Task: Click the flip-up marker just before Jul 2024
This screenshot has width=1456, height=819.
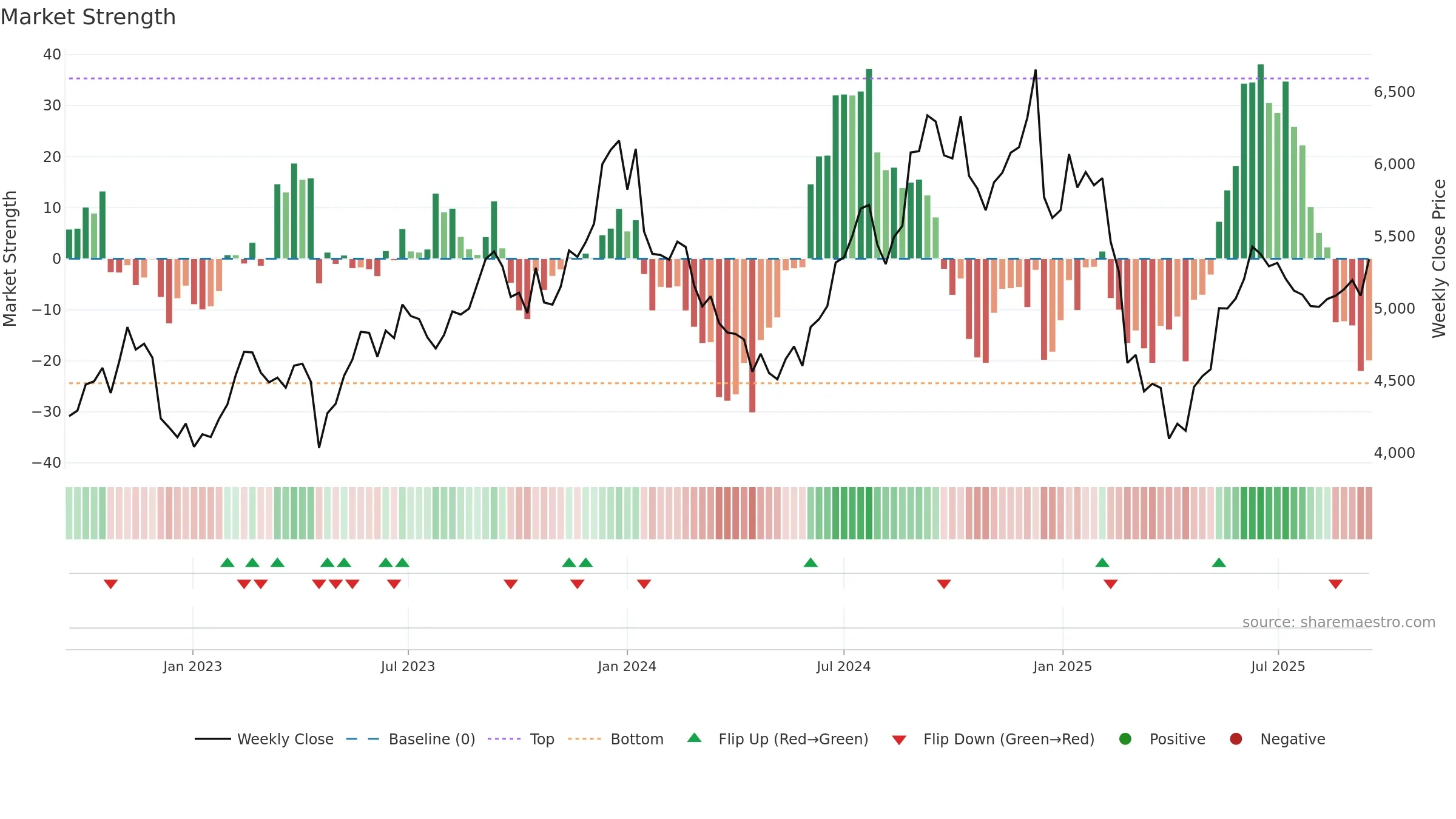Action: 811,562
